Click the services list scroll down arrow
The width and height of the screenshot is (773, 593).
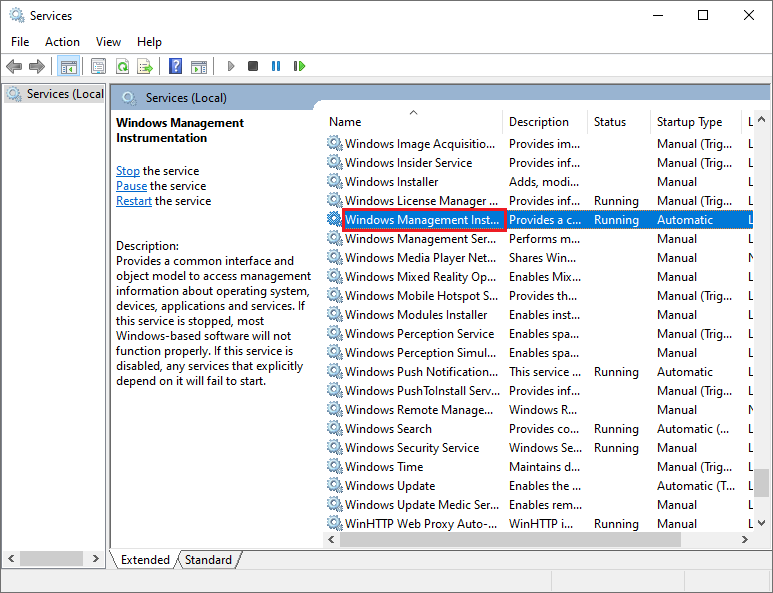pyautogui.click(x=762, y=523)
